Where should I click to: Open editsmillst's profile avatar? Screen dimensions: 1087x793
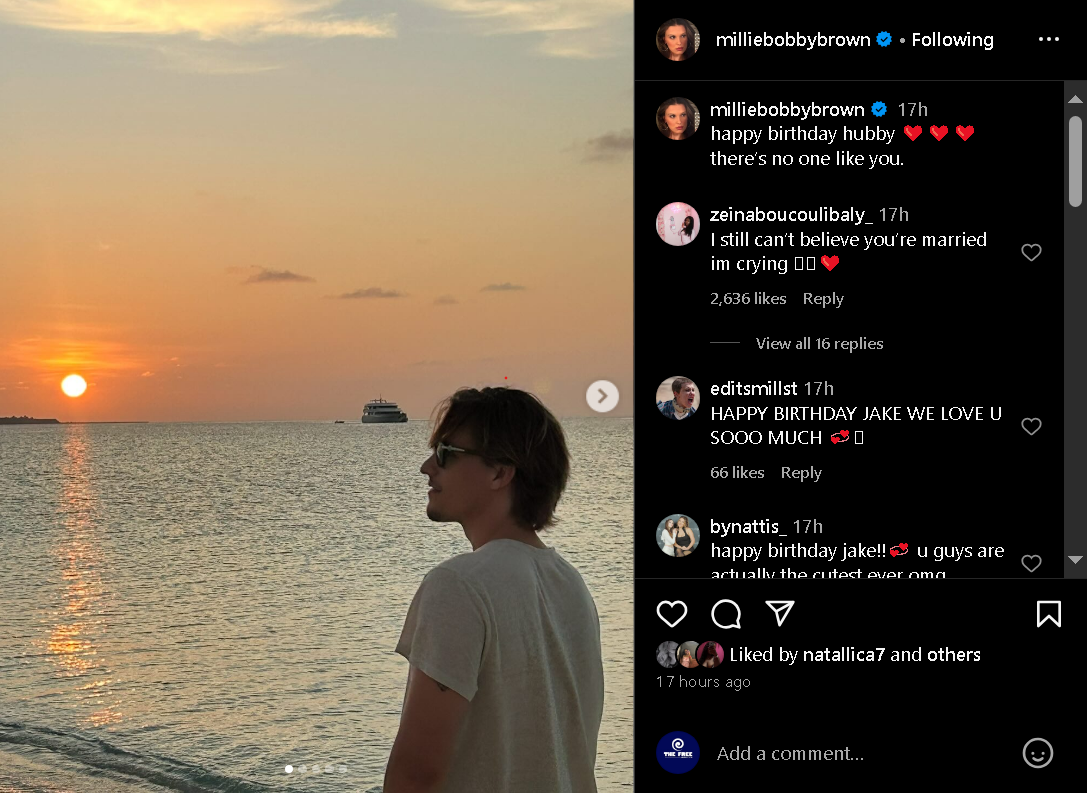coord(677,398)
